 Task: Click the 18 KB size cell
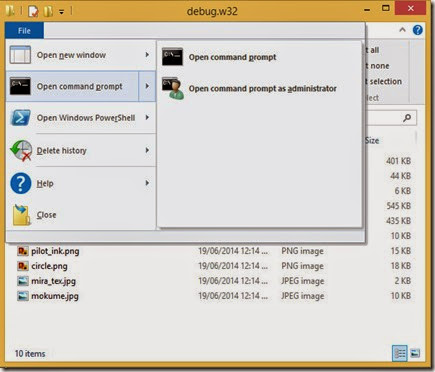[400, 266]
